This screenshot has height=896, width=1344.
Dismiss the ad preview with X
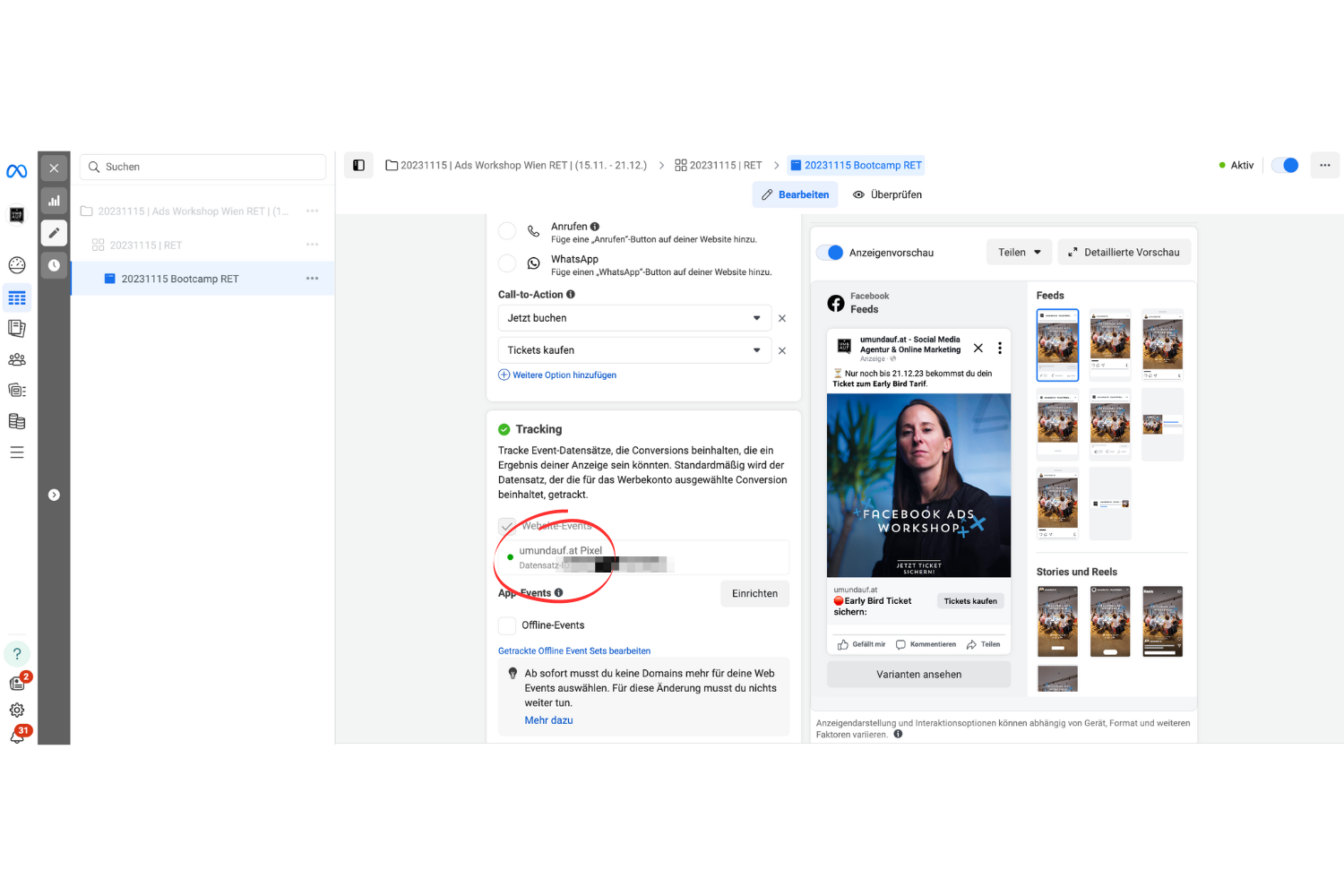tap(978, 348)
